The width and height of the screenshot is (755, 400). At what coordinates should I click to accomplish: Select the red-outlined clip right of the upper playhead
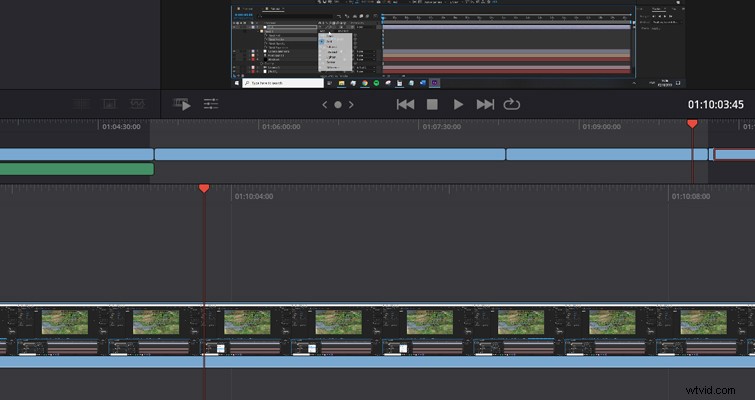734,154
